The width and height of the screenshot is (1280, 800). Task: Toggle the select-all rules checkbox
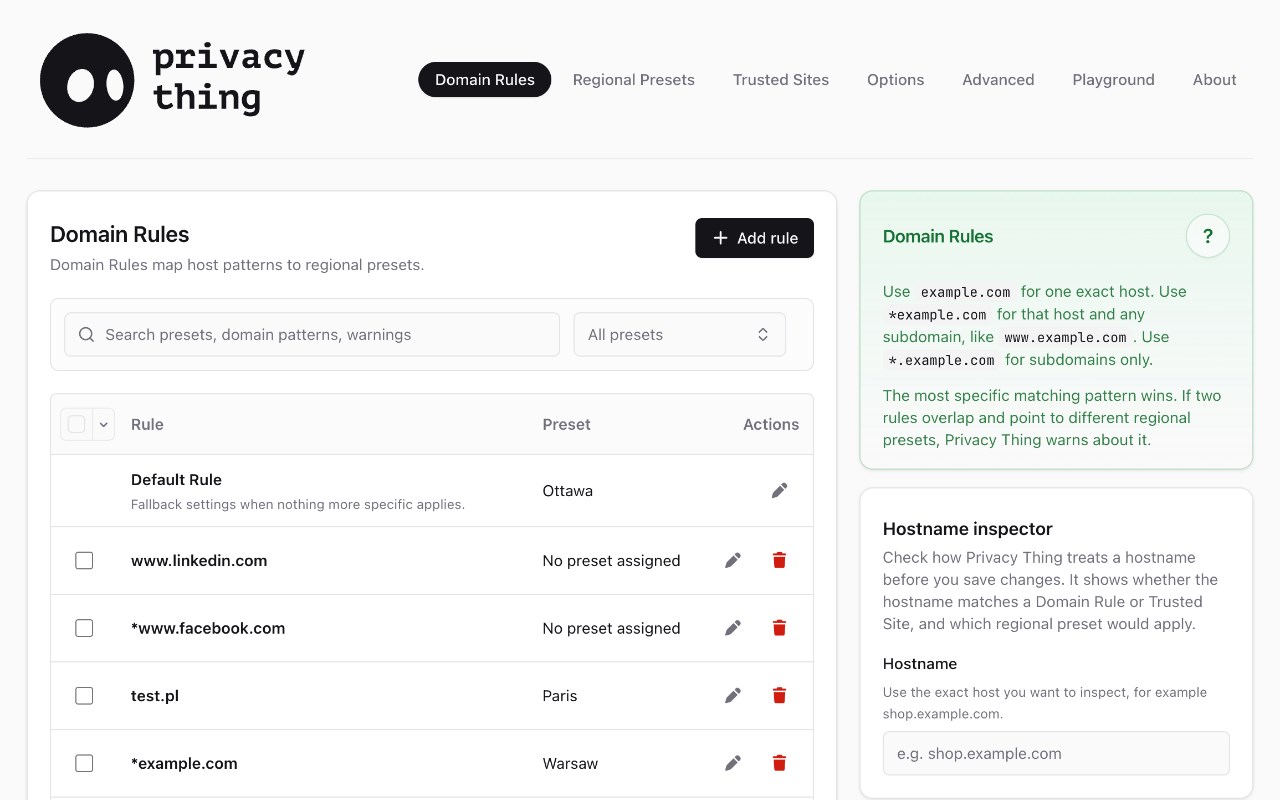click(76, 424)
